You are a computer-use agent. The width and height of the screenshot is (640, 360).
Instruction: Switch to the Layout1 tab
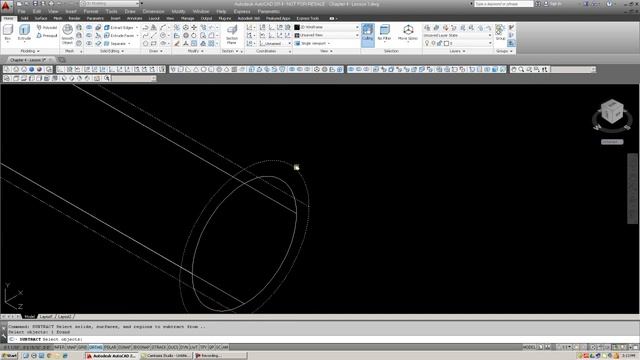click(x=46, y=317)
